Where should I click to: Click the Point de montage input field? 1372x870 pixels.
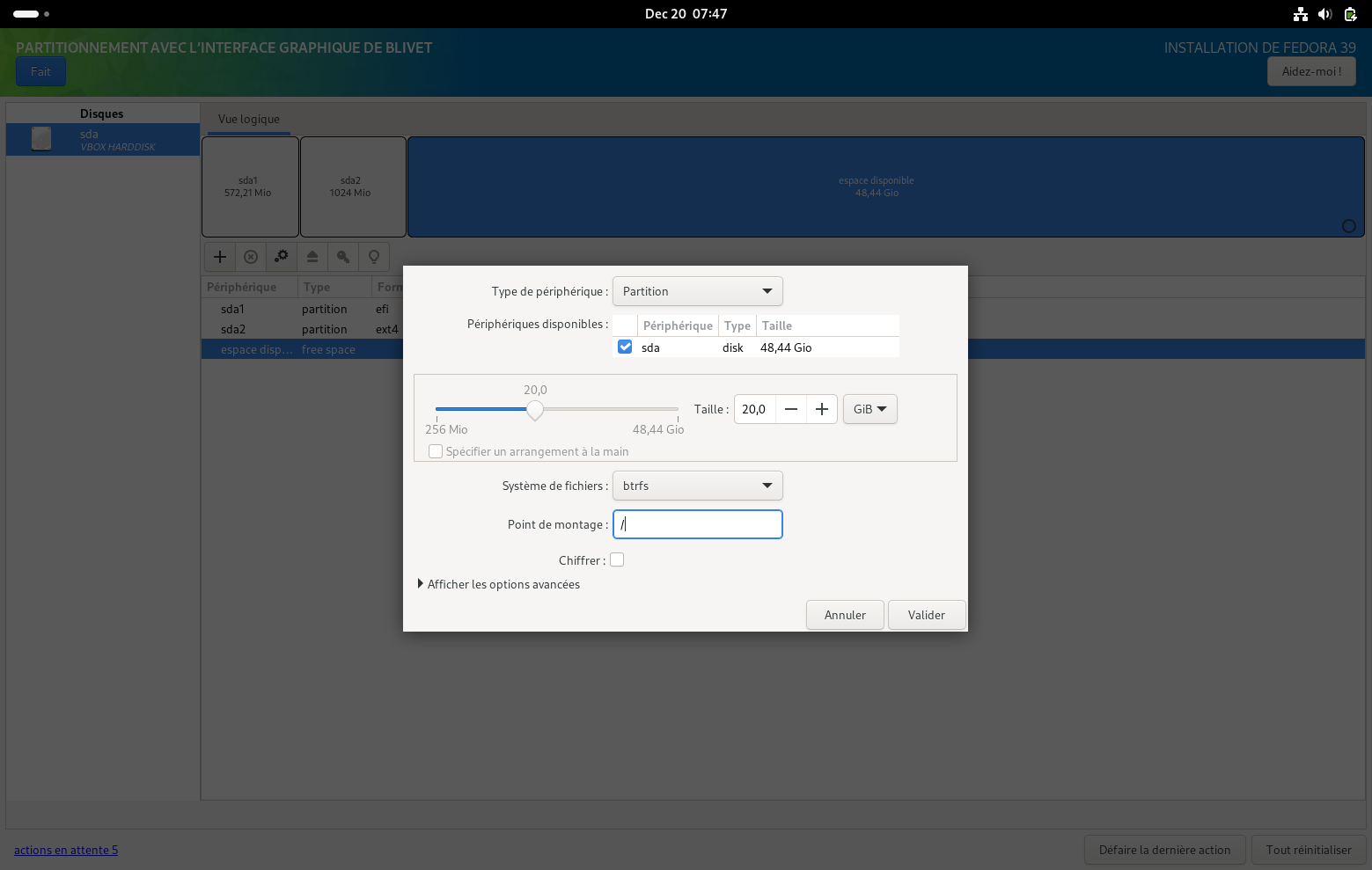(x=697, y=524)
